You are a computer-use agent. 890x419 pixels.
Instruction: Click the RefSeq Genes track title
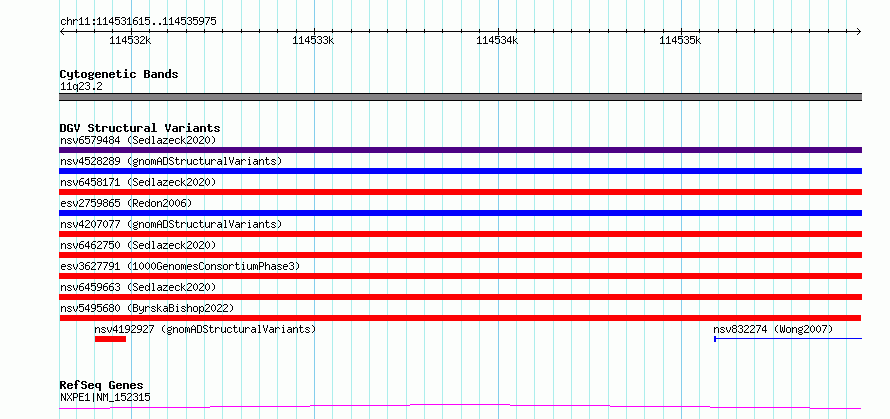[x=101, y=386]
